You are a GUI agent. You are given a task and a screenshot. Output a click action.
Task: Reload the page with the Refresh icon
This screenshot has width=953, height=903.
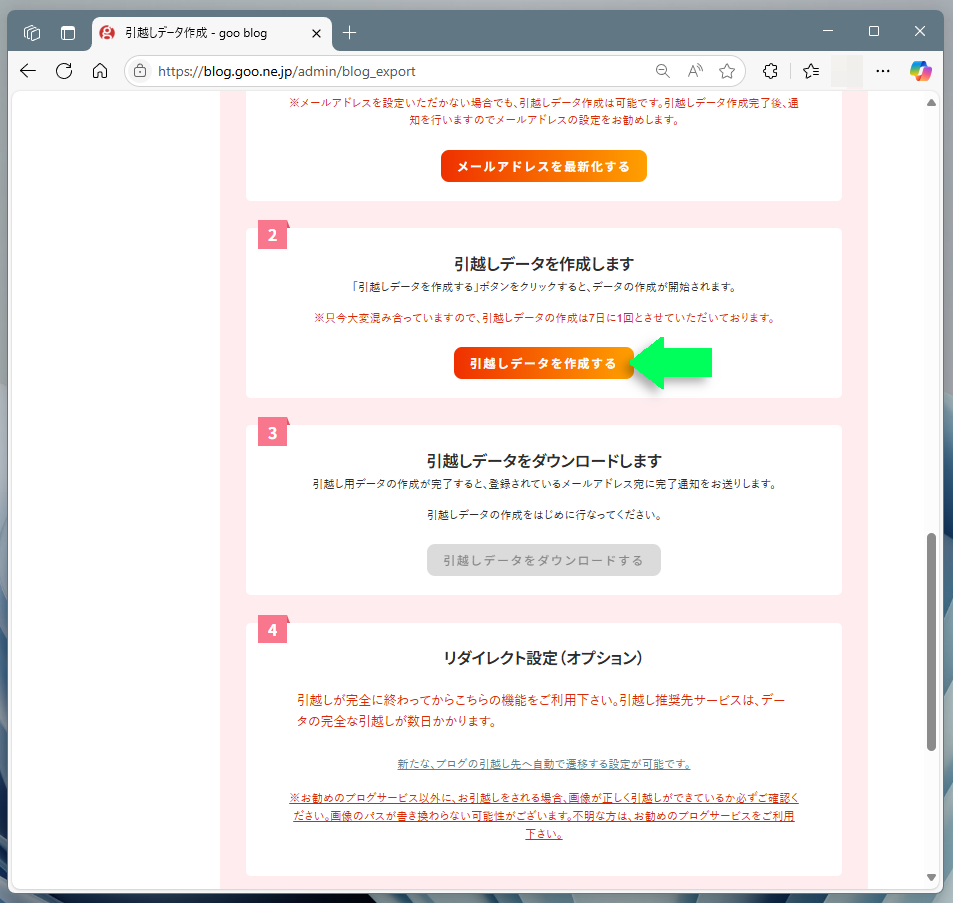[64, 71]
